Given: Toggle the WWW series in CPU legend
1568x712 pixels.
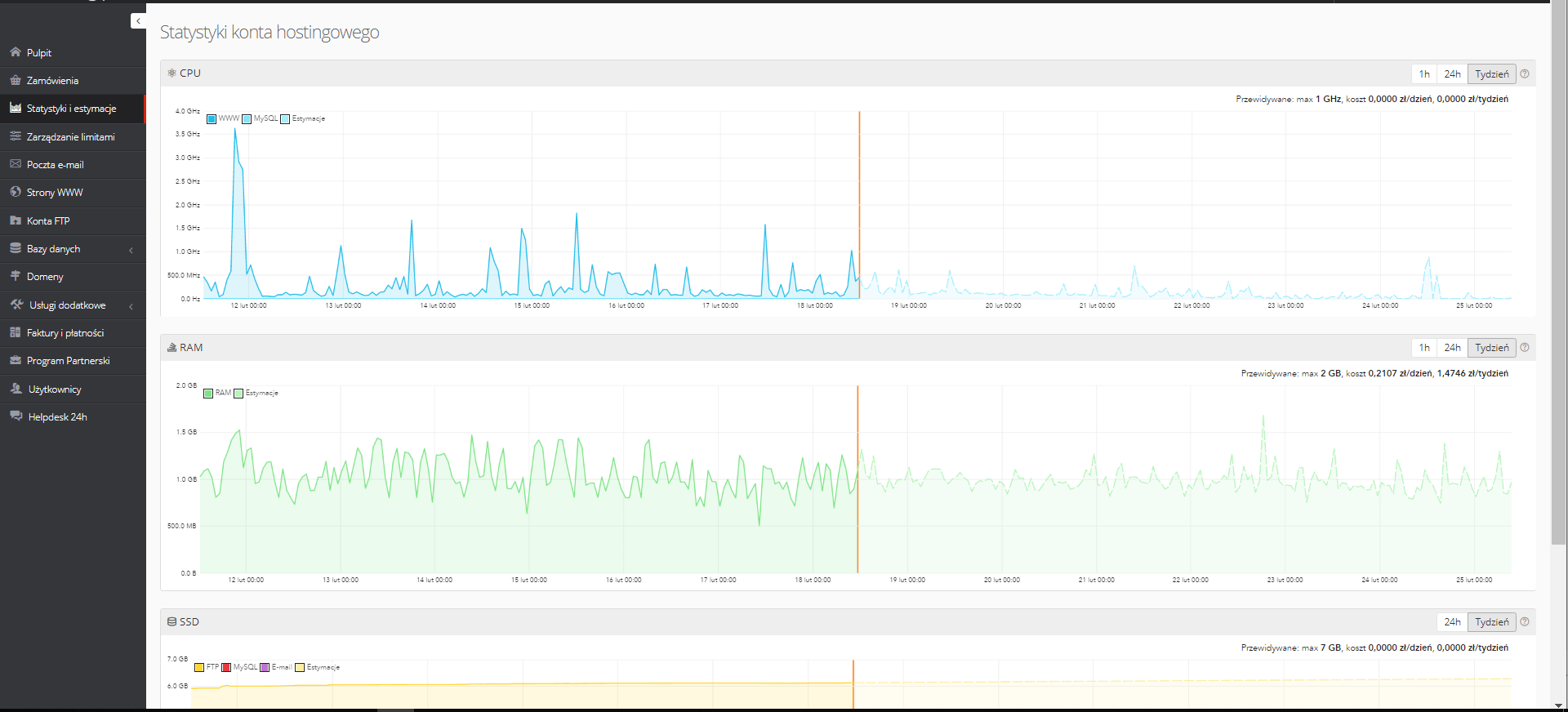Looking at the screenshot, I should pyautogui.click(x=223, y=118).
